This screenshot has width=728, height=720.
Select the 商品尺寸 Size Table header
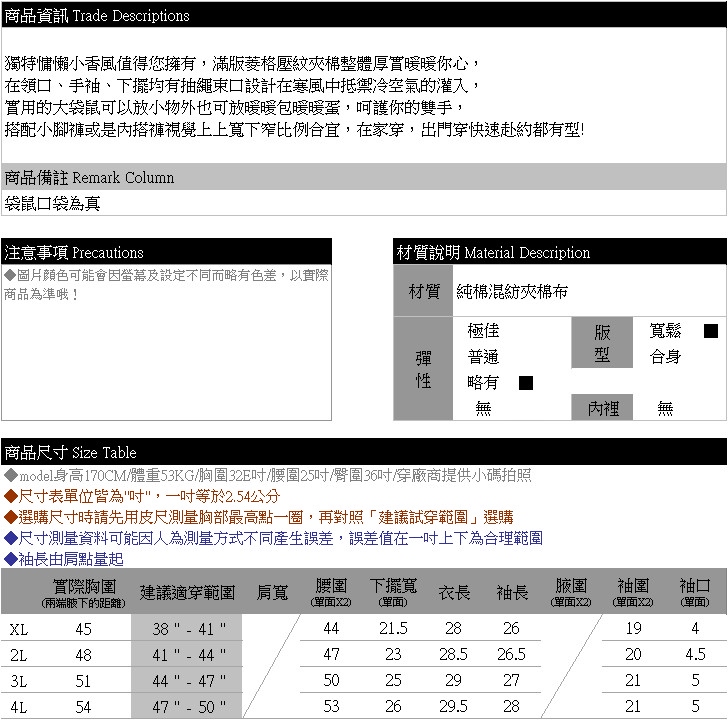pyautogui.click(x=71, y=452)
